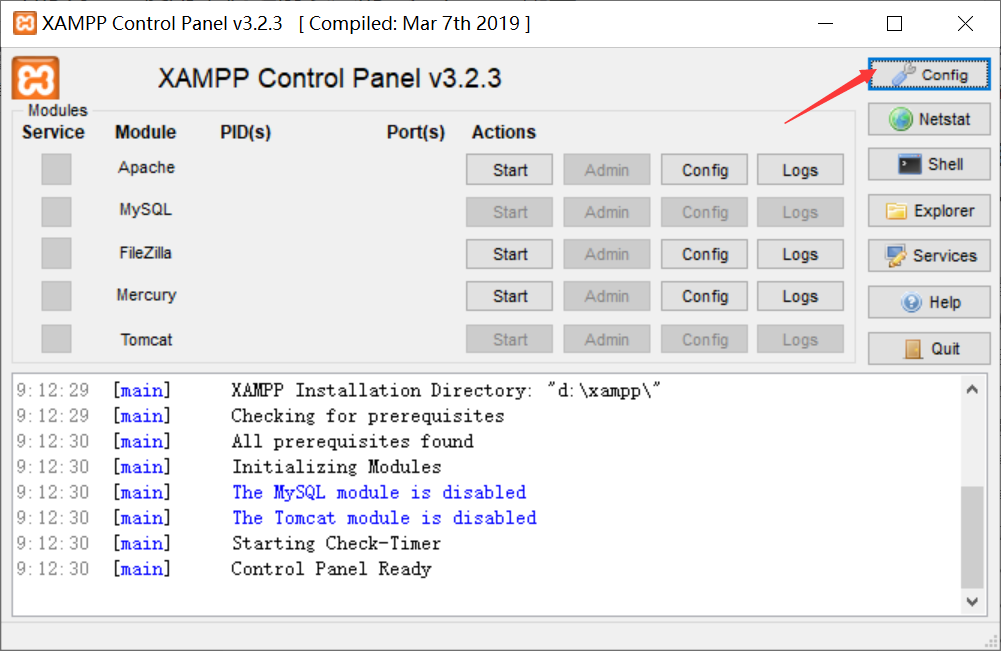Toggle the Mercury service checkbox
Image resolution: width=1001 pixels, height=651 pixels.
coord(56,296)
